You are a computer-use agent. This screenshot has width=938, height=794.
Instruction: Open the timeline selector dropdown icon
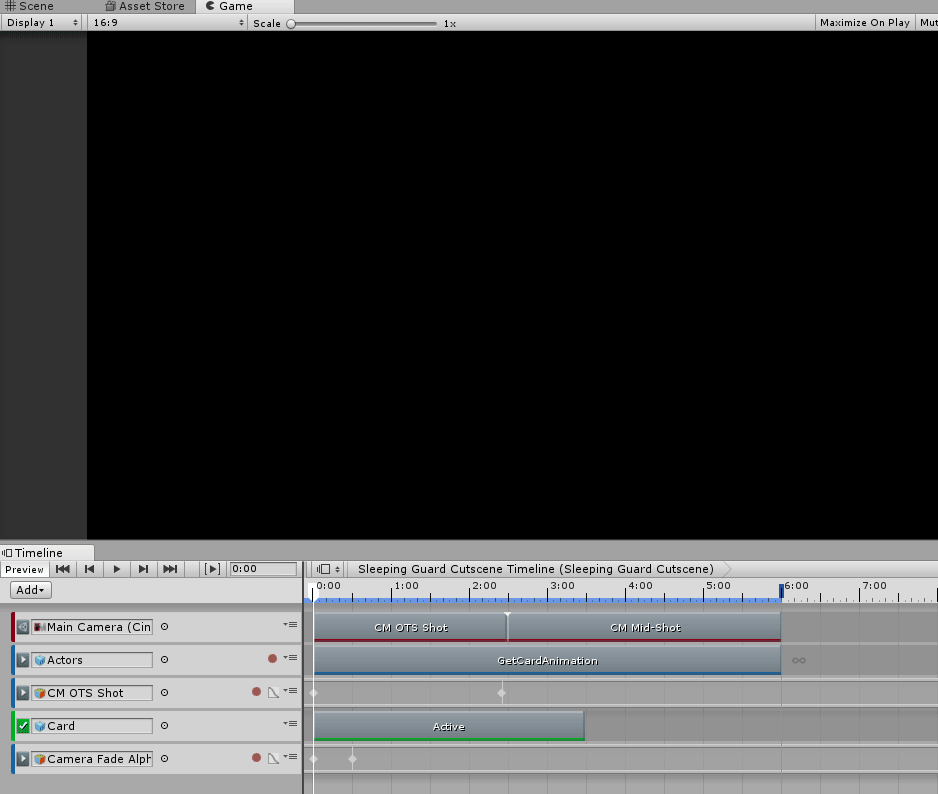coord(328,569)
